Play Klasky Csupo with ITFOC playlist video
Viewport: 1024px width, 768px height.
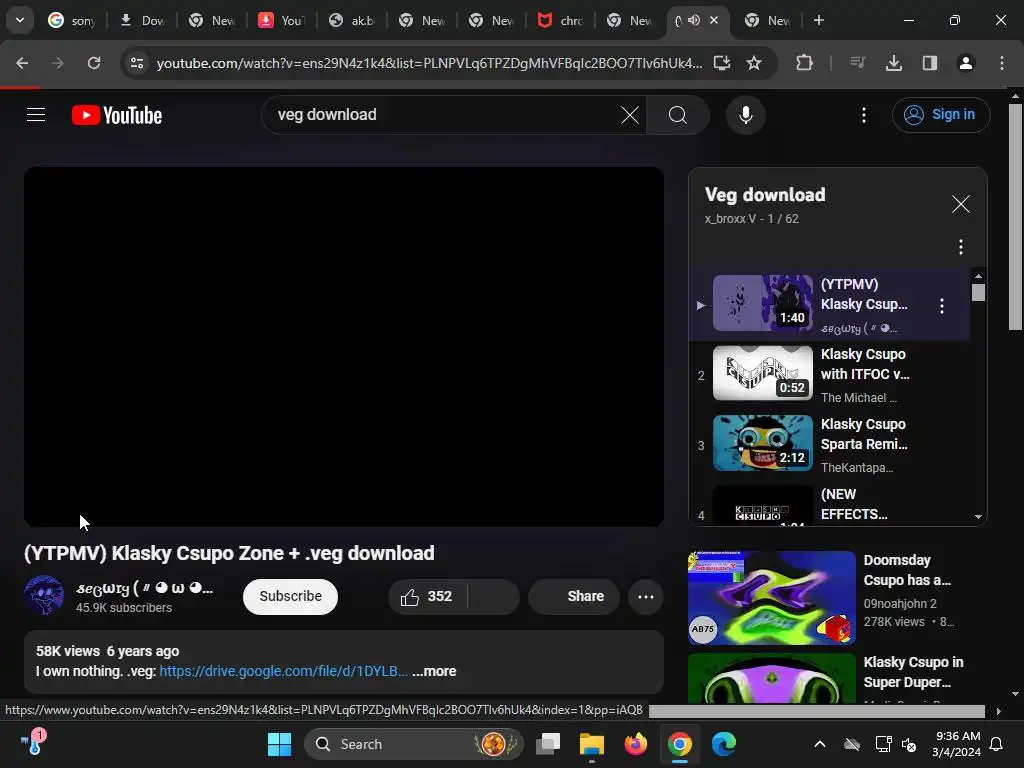pos(829,375)
